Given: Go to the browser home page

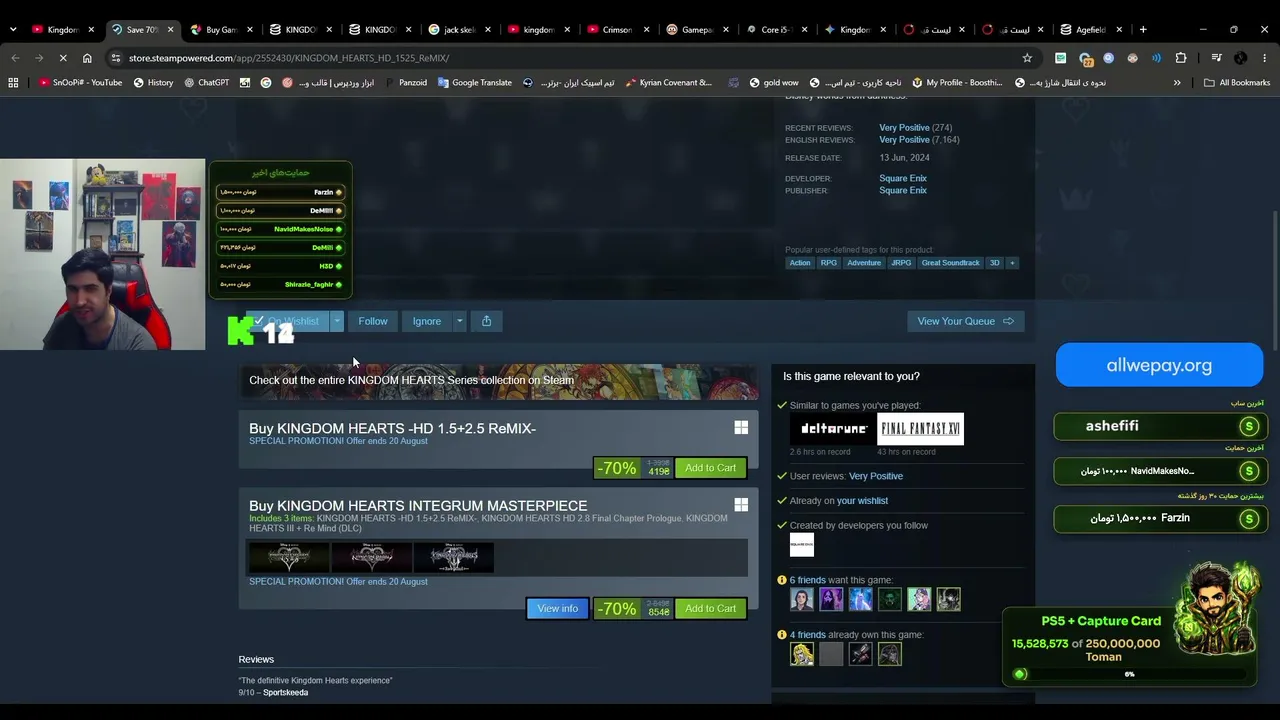Looking at the screenshot, I should tap(87, 58).
